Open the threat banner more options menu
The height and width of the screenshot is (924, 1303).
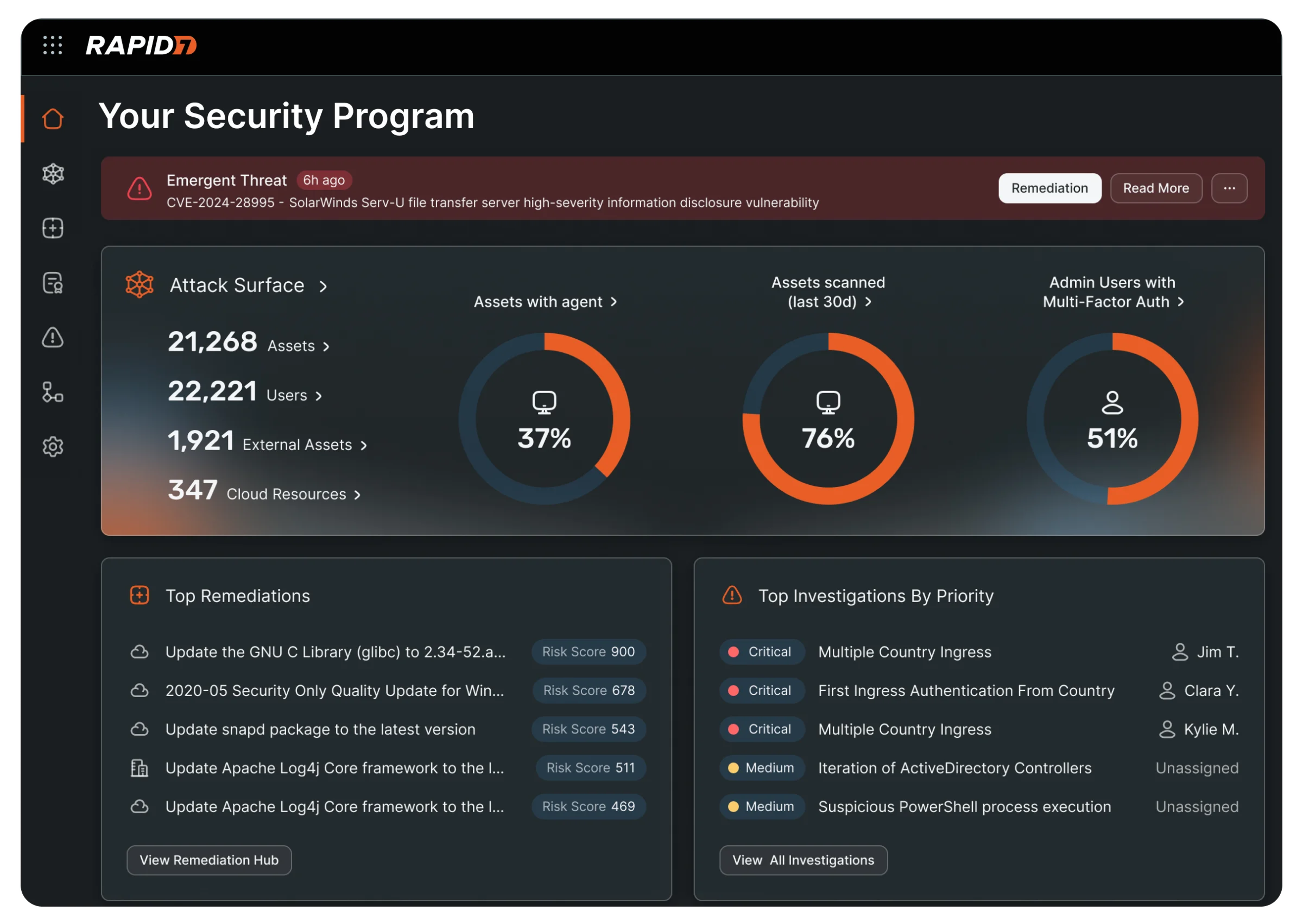click(1229, 188)
